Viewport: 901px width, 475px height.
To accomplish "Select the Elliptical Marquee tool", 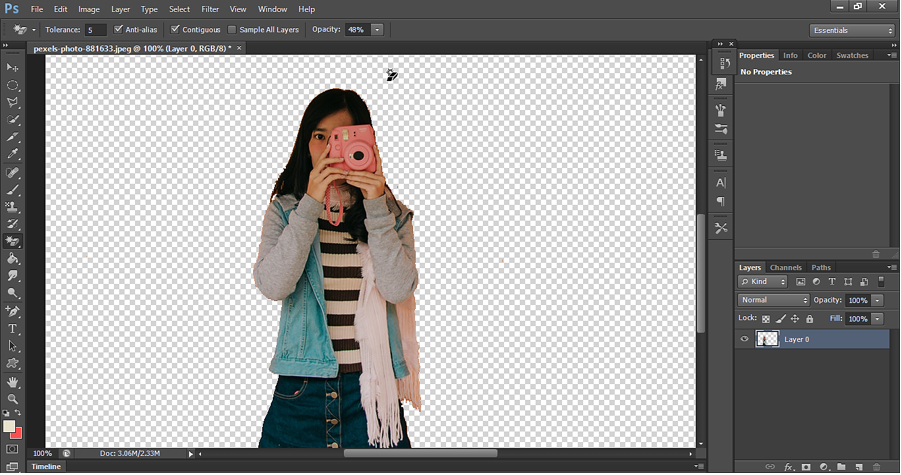I will click(12, 85).
